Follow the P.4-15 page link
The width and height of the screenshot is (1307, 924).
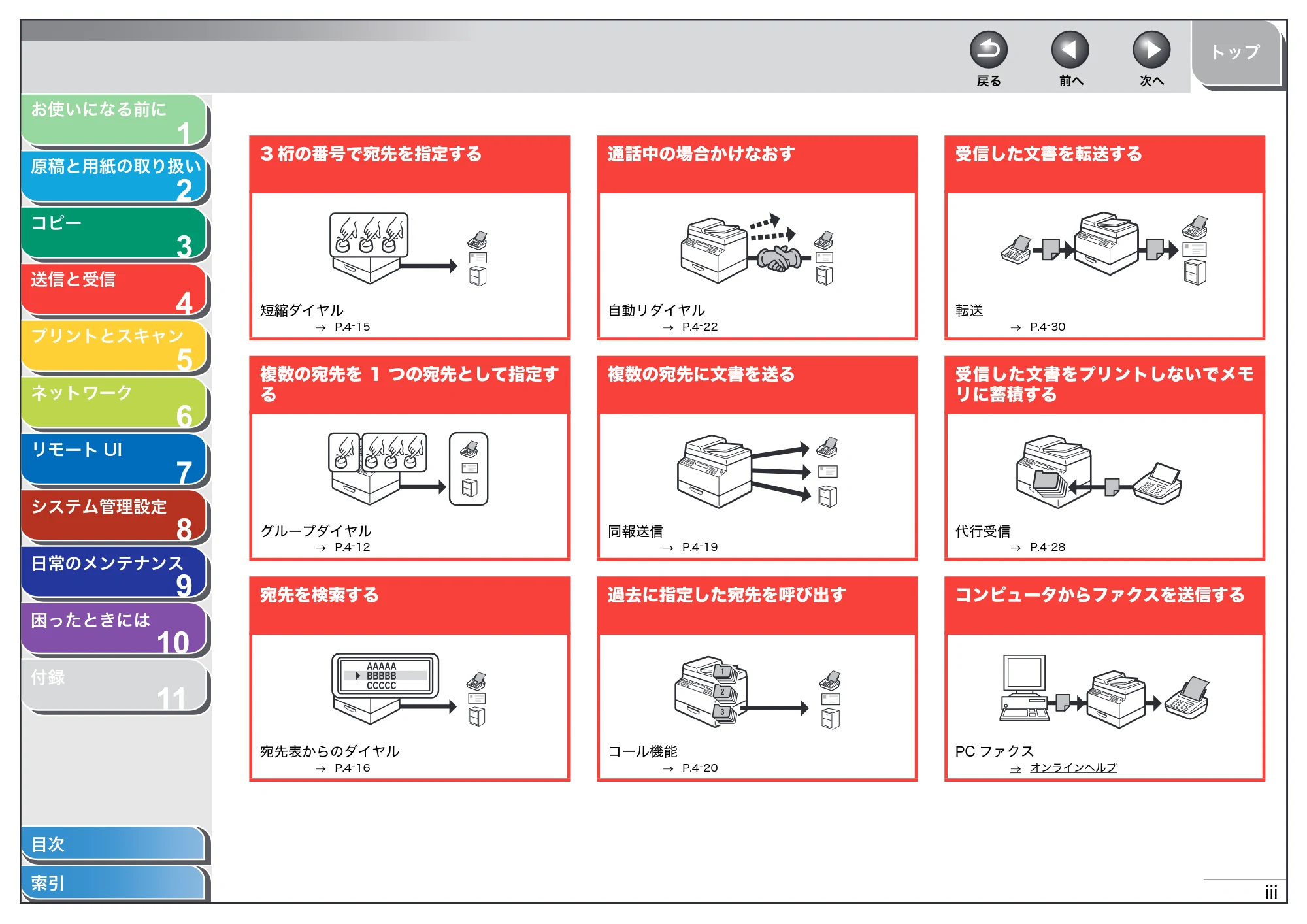point(352,327)
